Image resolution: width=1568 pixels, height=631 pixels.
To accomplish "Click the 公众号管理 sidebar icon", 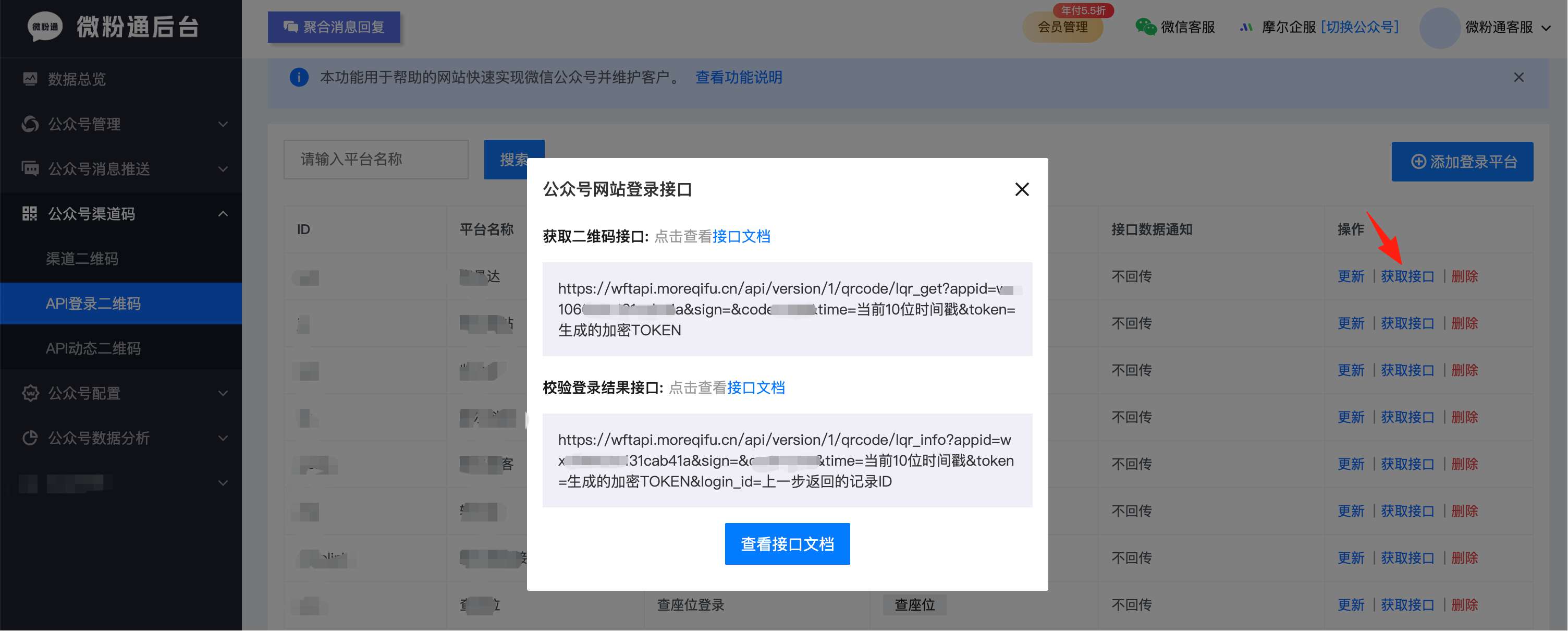I will (x=30, y=124).
